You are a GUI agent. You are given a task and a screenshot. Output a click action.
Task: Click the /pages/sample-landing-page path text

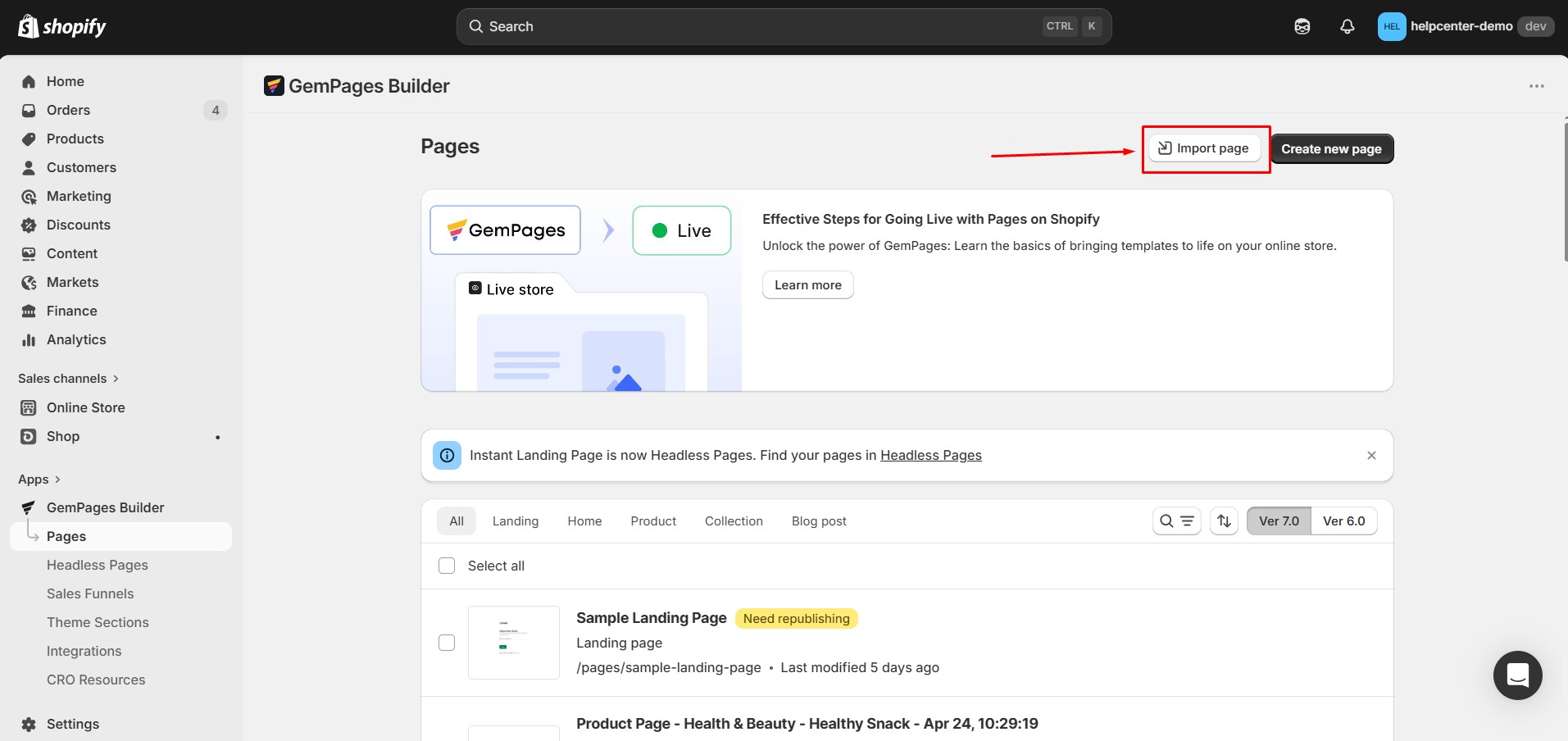pos(668,667)
